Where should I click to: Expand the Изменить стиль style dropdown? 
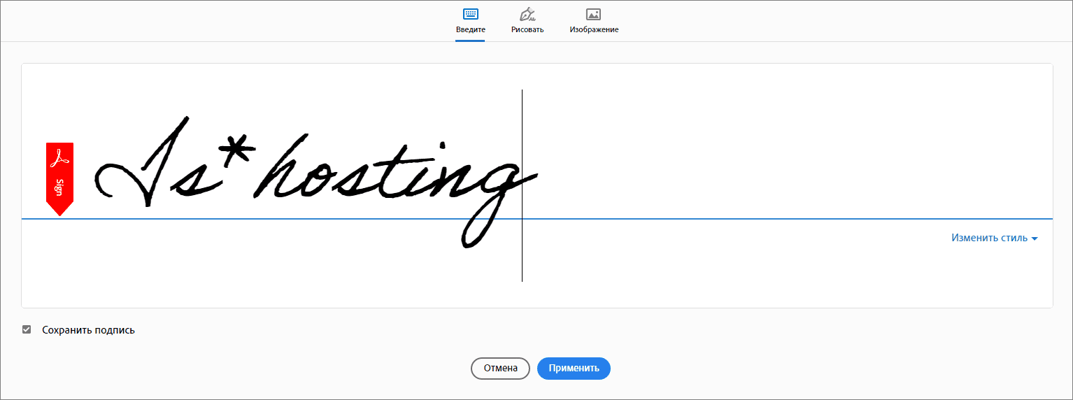click(x=989, y=238)
